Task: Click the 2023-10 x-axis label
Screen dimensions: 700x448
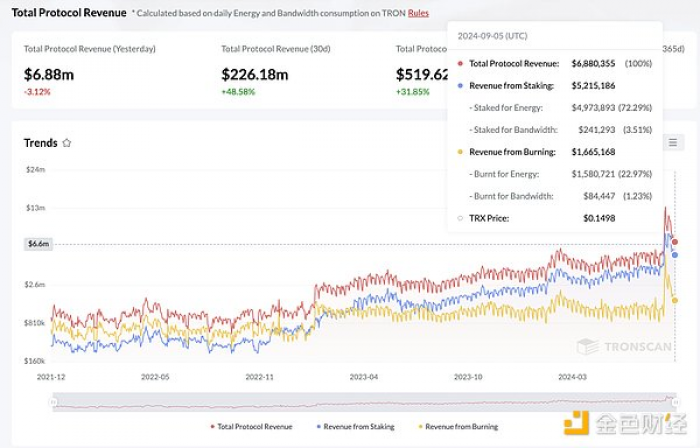Action: [x=468, y=377]
